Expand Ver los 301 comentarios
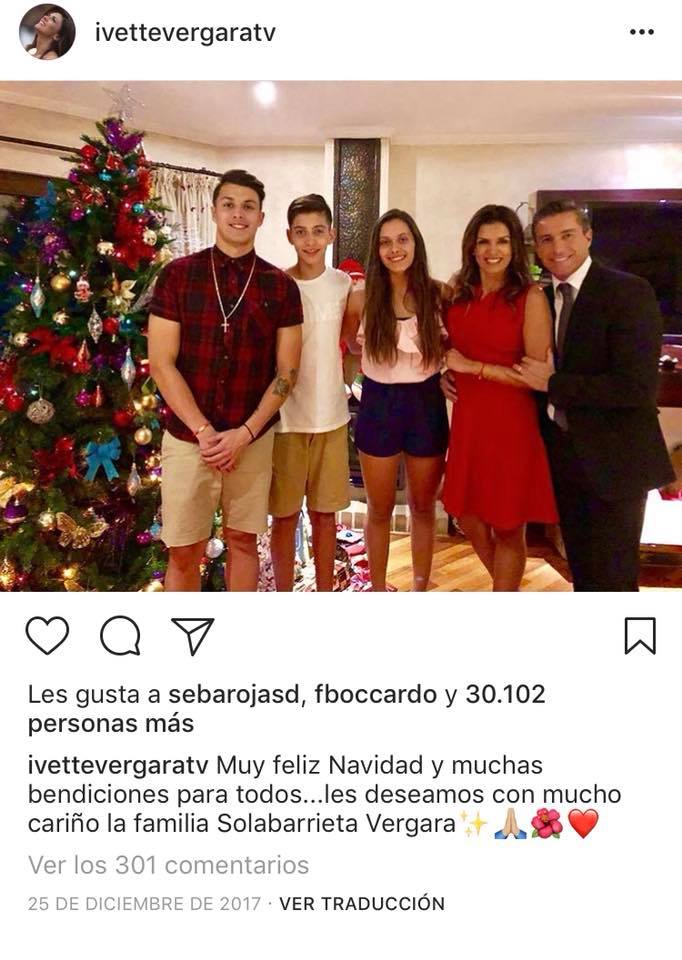 (168, 865)
